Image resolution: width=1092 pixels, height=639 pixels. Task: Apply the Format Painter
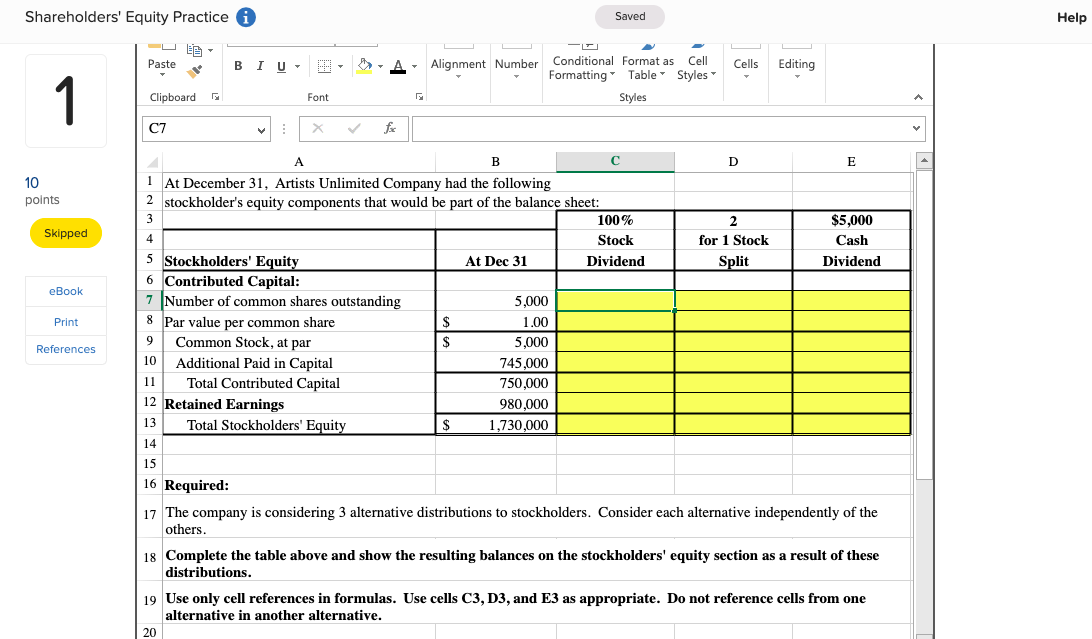pyautogui.click(x=193, y=70)
